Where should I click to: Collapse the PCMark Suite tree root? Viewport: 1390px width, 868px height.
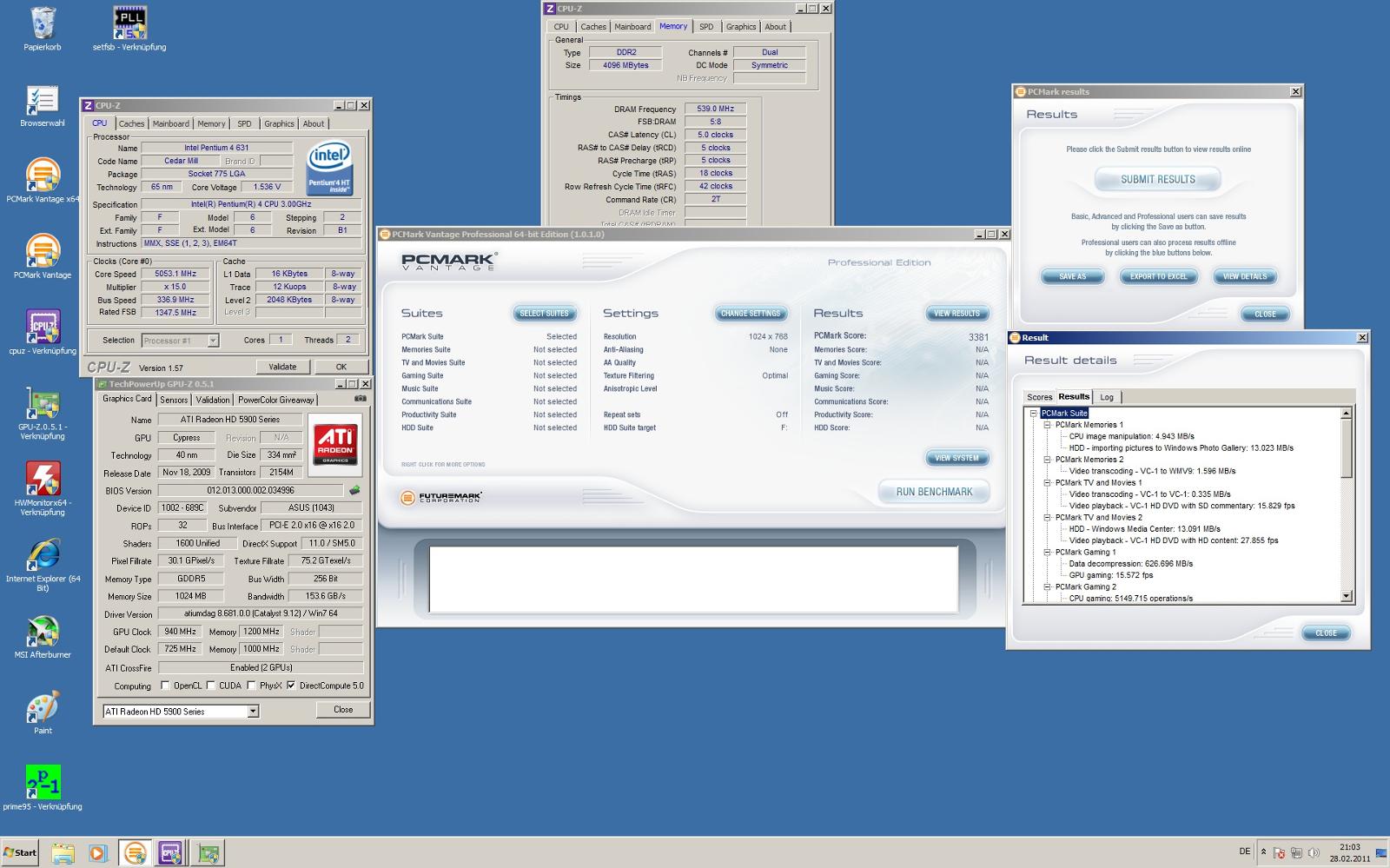tap(1034, 414)
